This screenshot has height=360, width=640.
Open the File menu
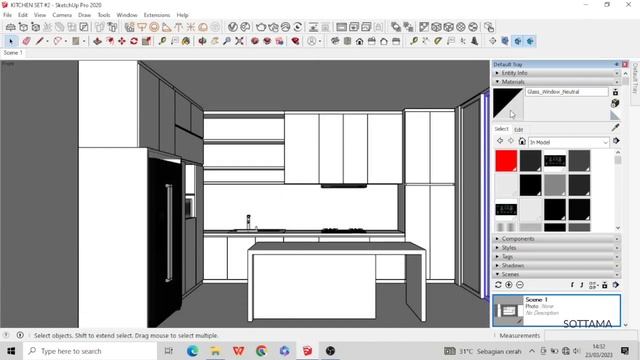7,15
